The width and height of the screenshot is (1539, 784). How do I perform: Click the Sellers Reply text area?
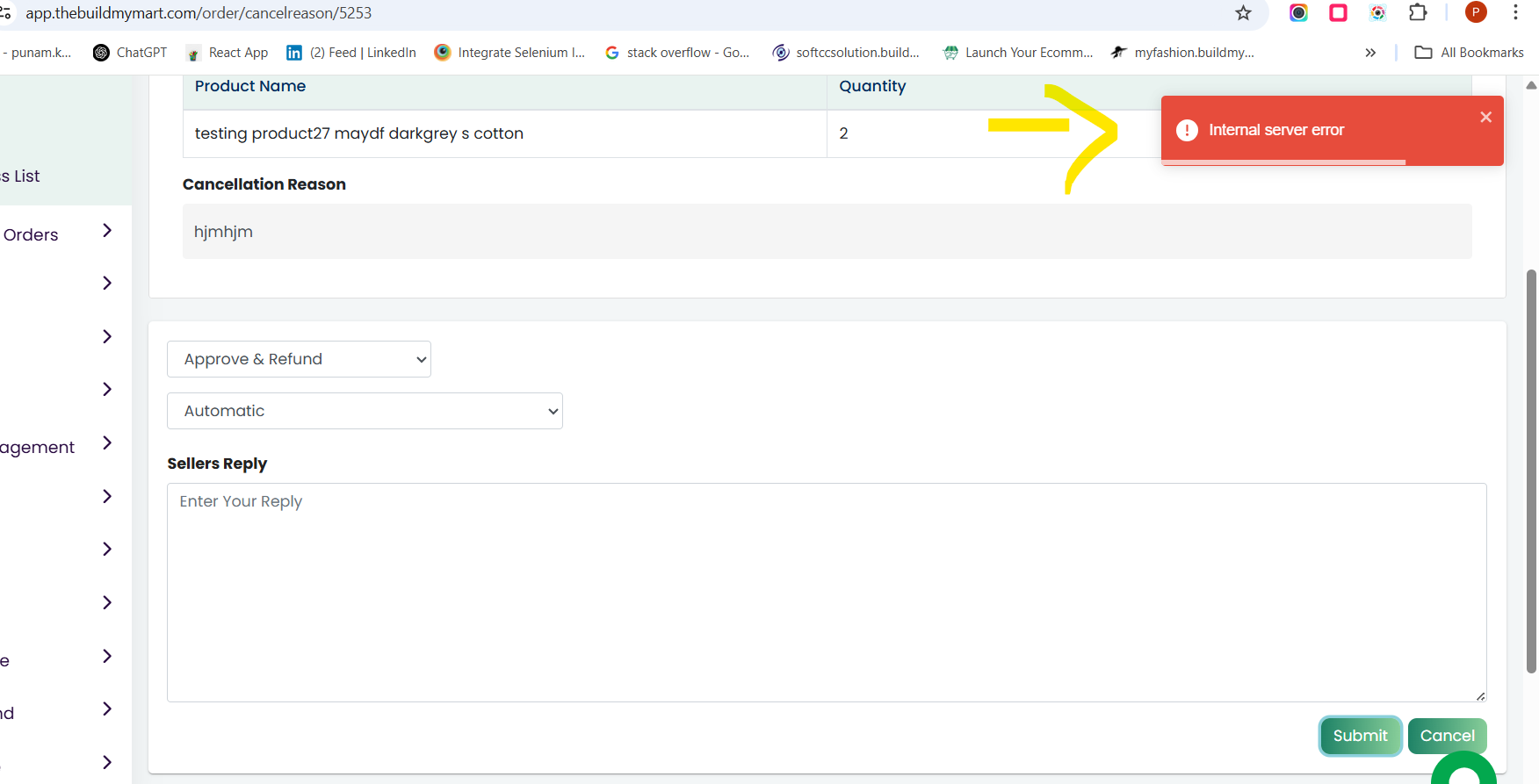coord(827,593)
